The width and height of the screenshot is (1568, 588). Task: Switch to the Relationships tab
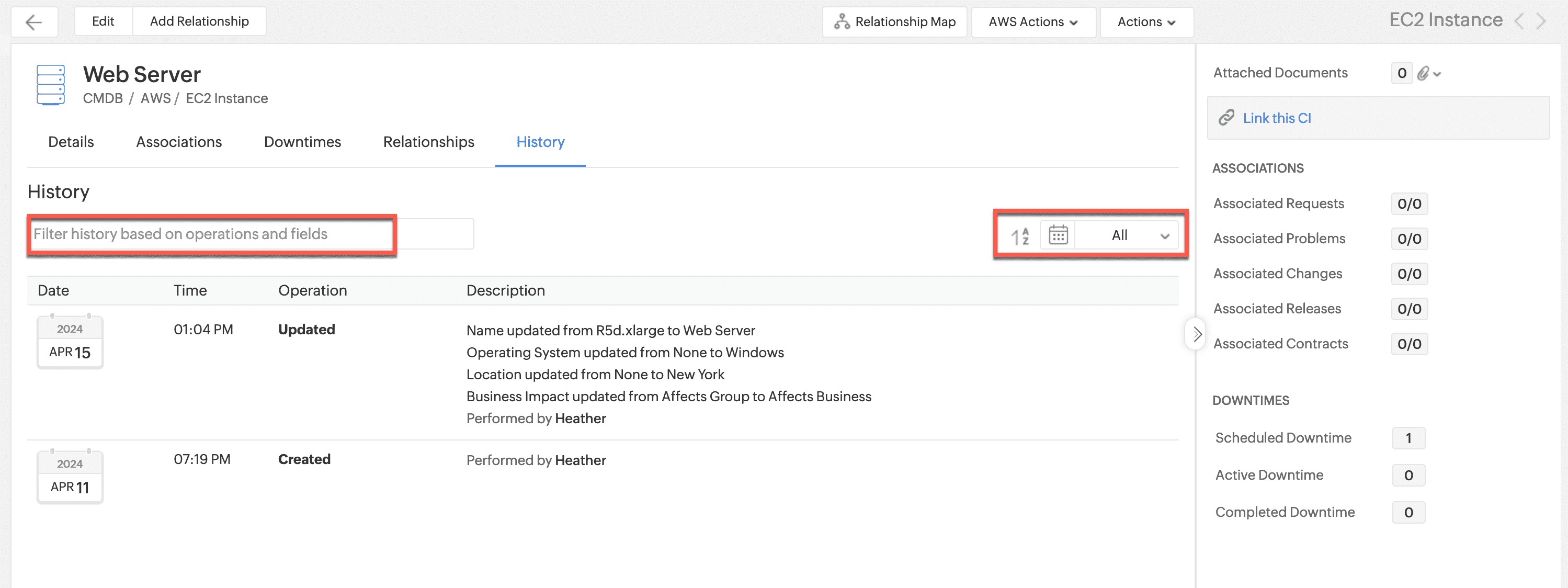pos(428,142)
